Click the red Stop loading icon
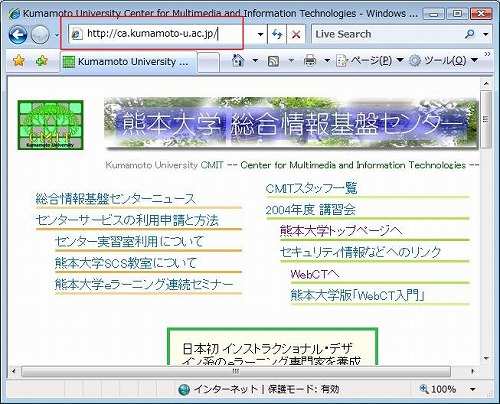 click(x=296, y=34)
